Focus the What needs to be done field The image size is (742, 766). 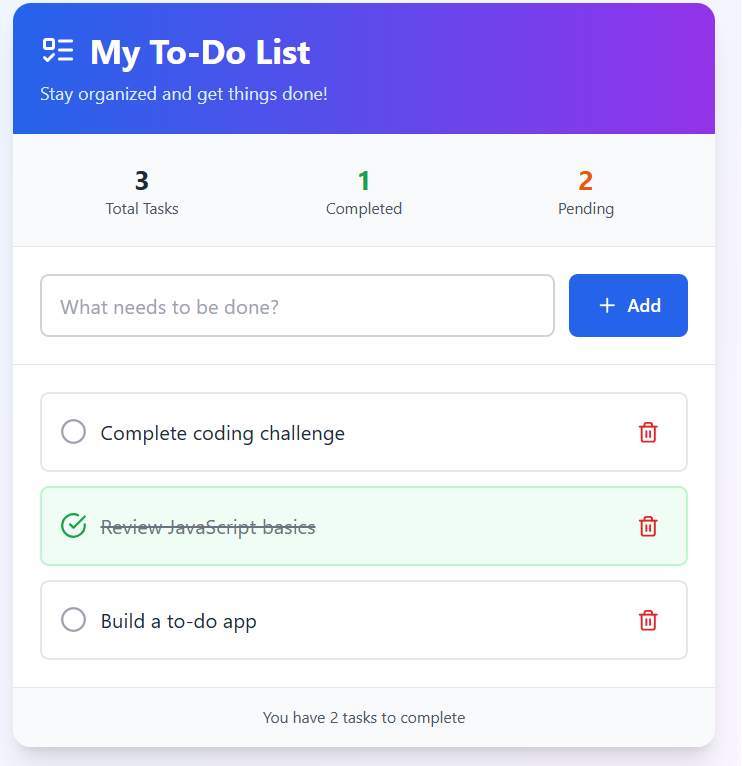point(297,306)
